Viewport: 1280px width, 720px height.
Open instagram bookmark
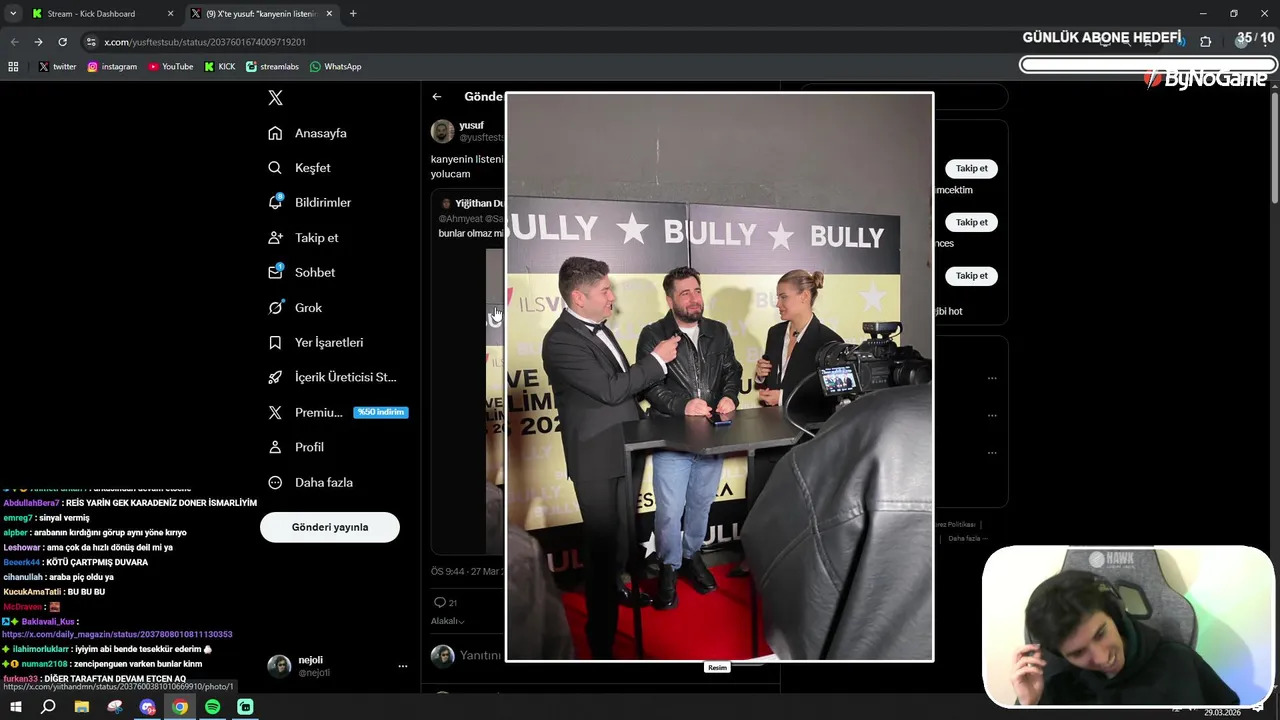point(112,67)
